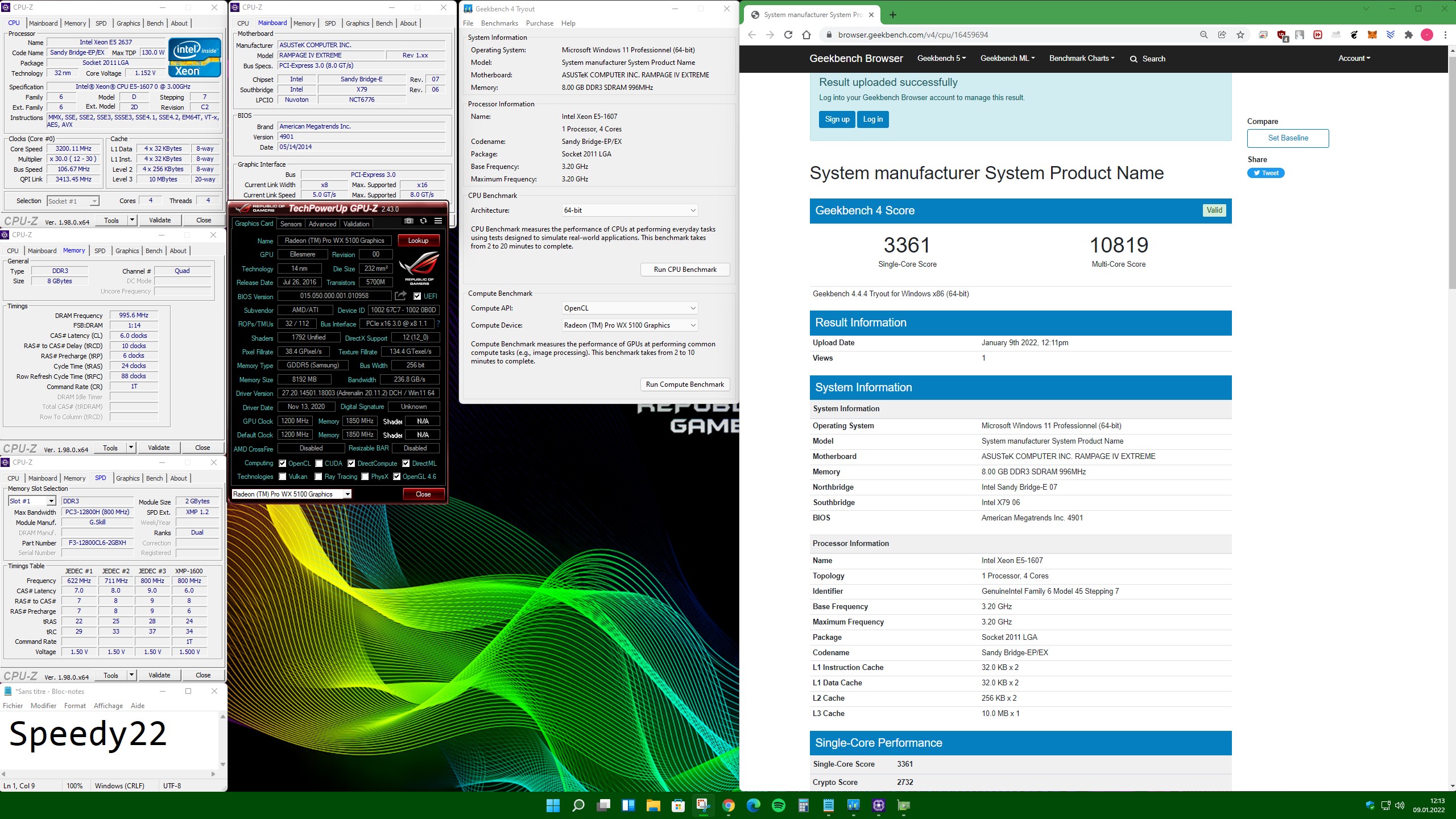The image size is (1456, 819).
Task: Open the Architecture 64-bit dropdown in Geekbench
Action: pos(630,210)
